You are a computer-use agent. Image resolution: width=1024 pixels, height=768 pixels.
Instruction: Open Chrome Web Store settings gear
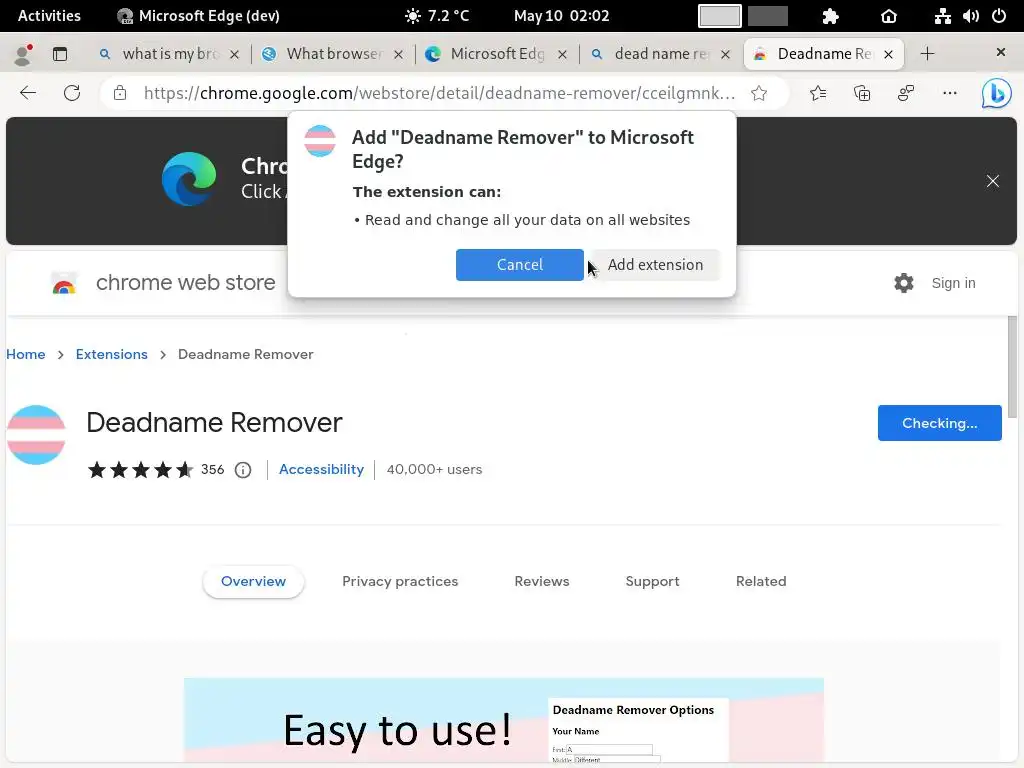(904, 283)
